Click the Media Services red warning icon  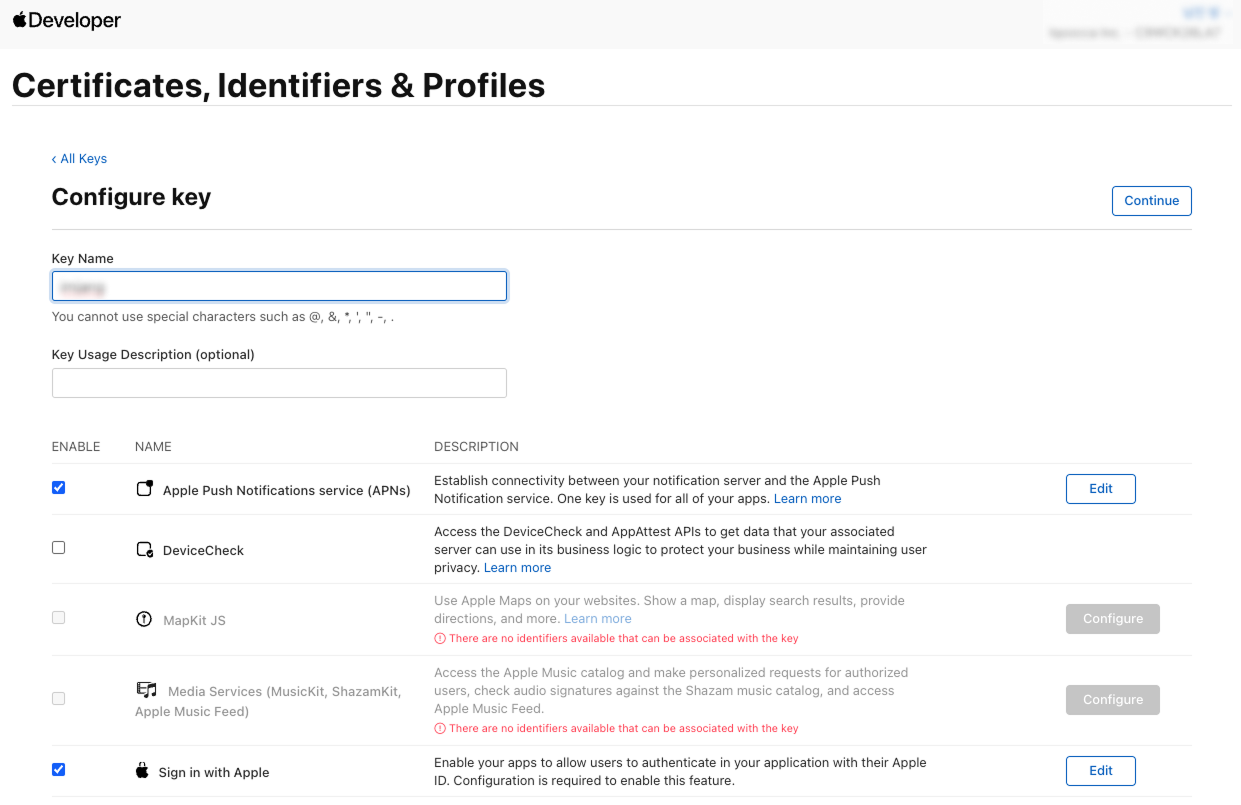(439, 728)
